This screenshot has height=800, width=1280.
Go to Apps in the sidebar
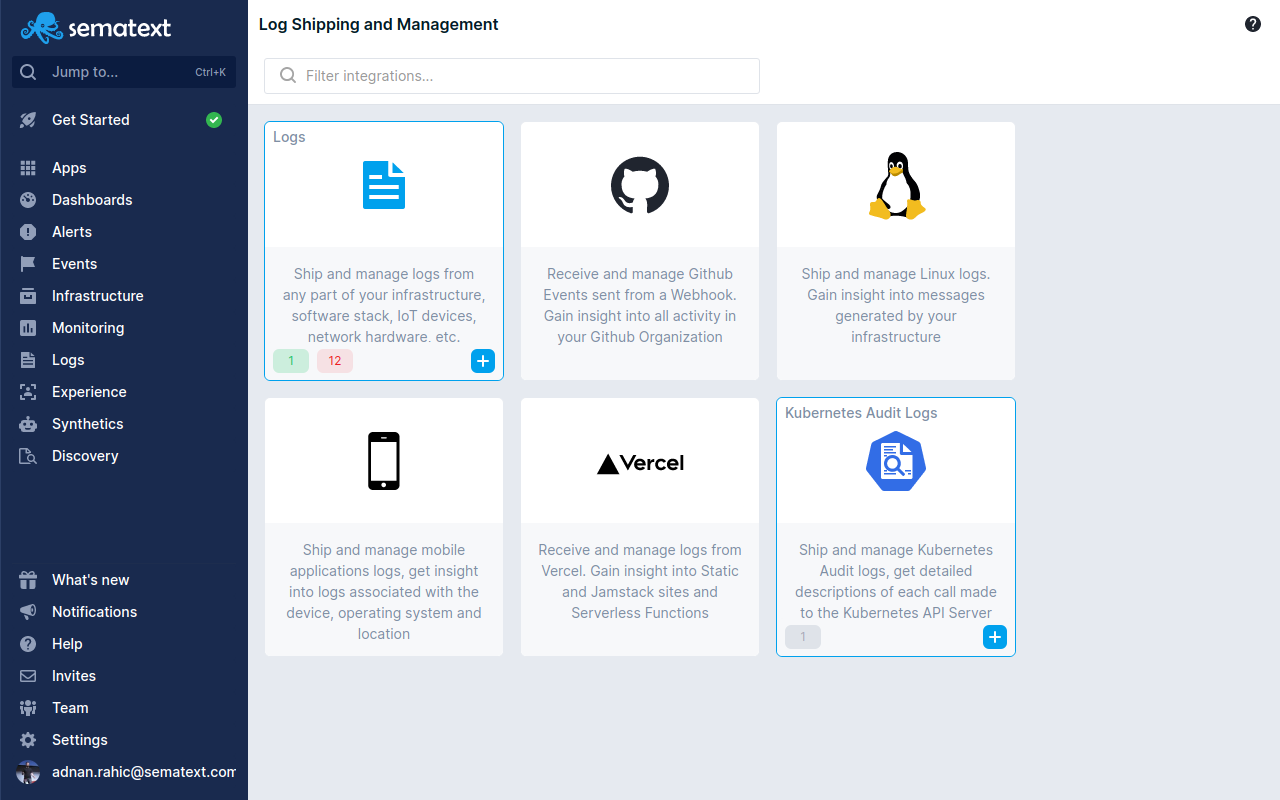pyautogui.click(x=124, y=168)
